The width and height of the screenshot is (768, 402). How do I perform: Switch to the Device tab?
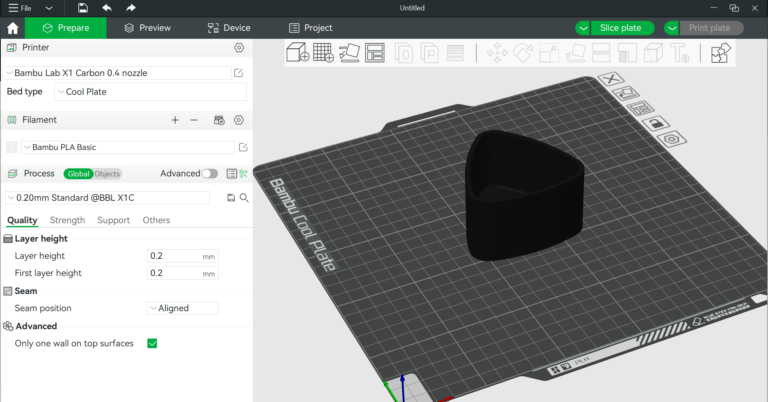[x=229, y=28]
